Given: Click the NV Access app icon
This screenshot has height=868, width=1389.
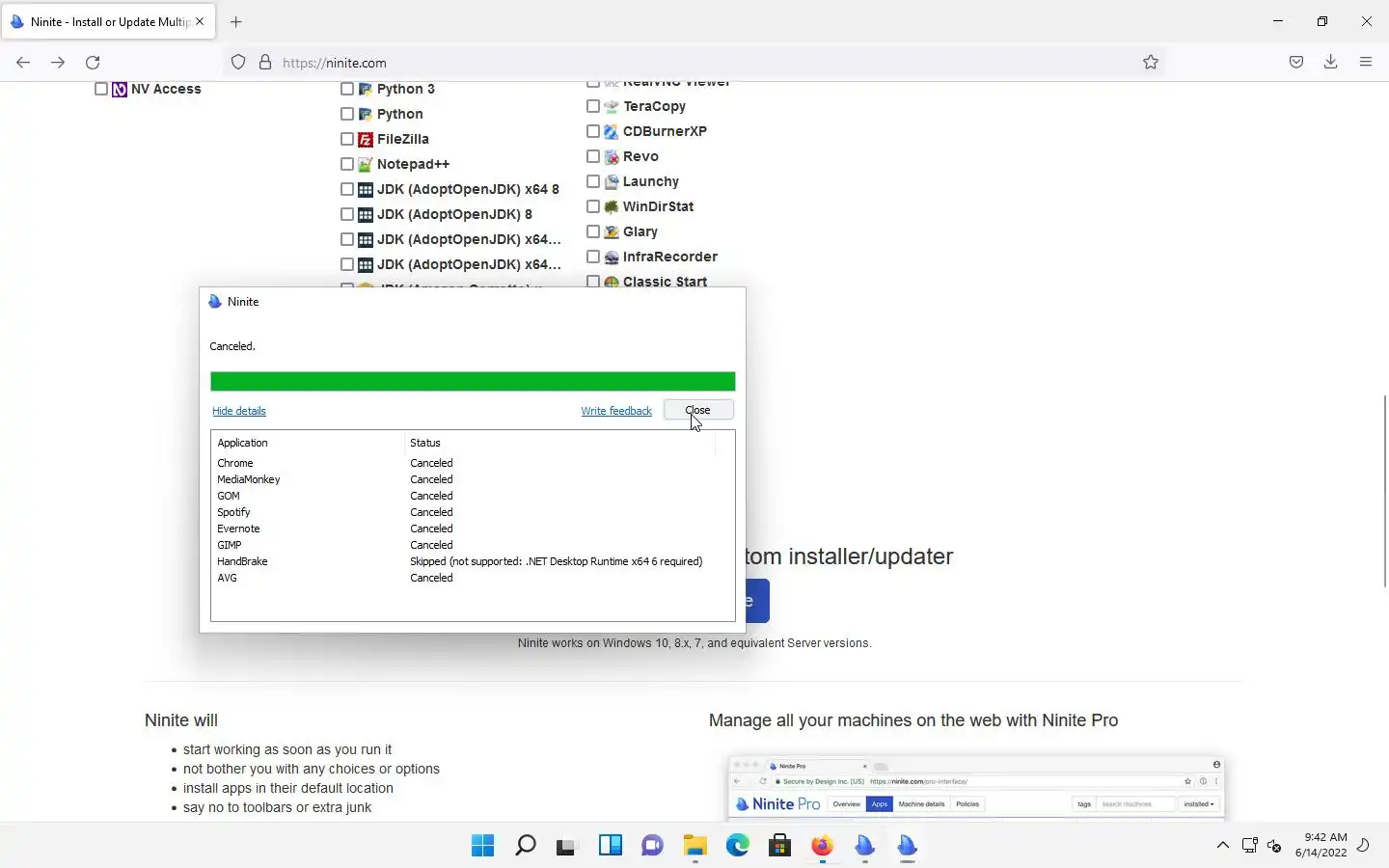Looking at the screenshot, I should point(120,89).
